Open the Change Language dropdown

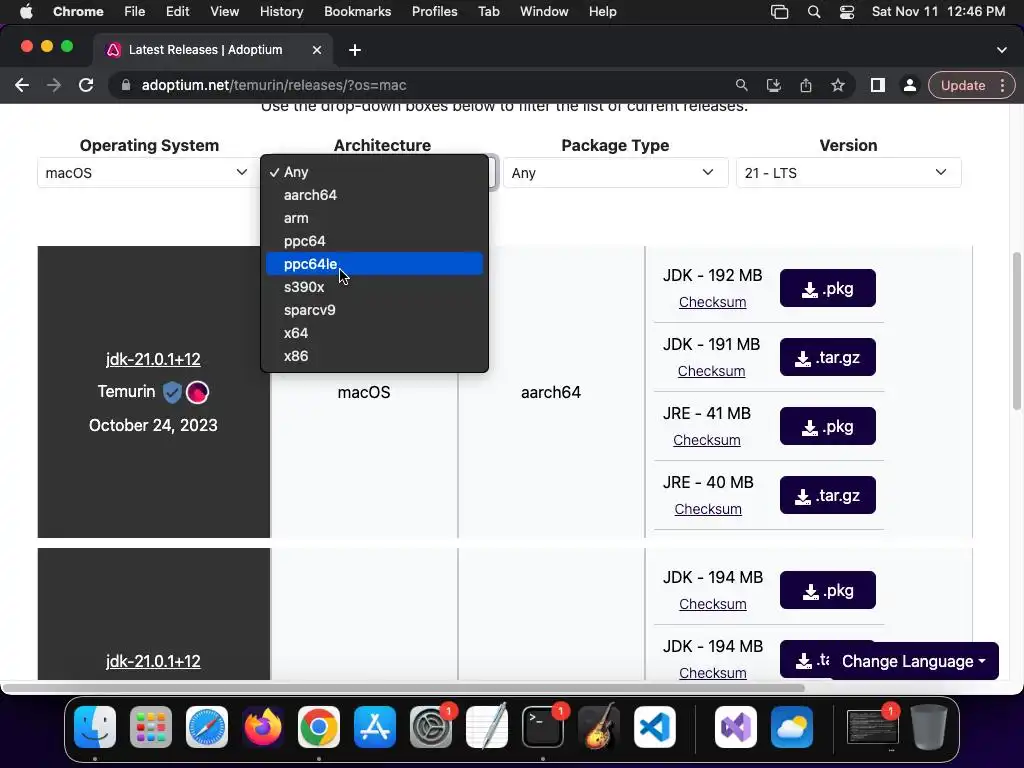coord(913,662)
